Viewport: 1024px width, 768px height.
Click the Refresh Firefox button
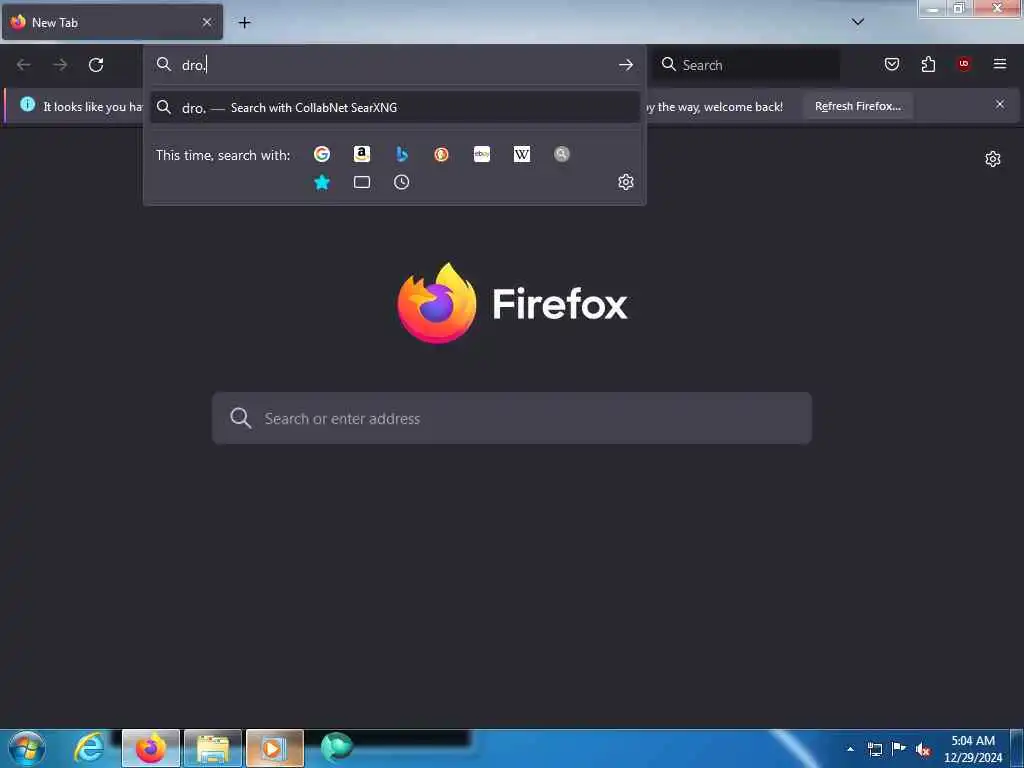coord(857,106)
